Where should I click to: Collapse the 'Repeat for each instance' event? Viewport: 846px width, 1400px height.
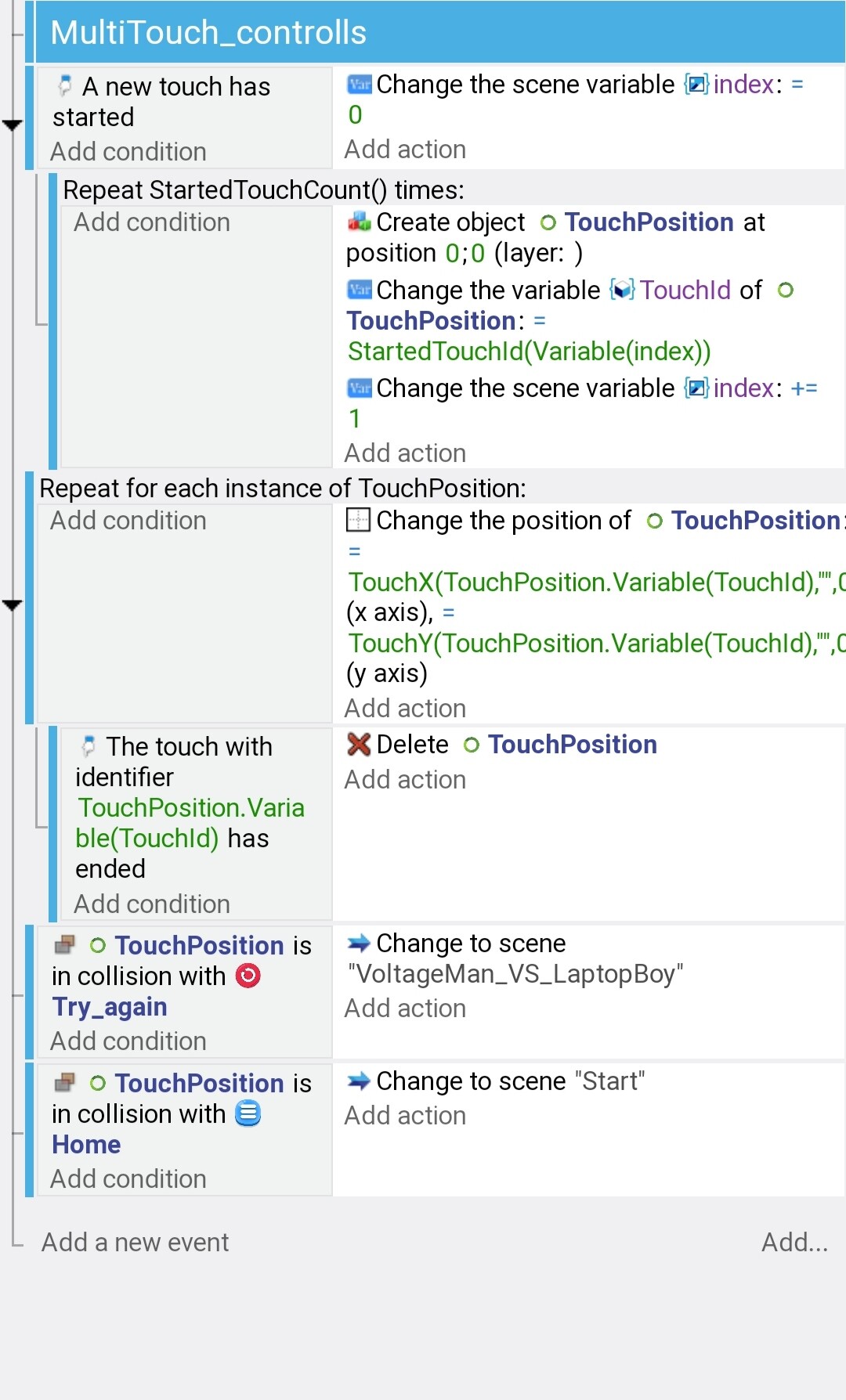coord(12,605)
